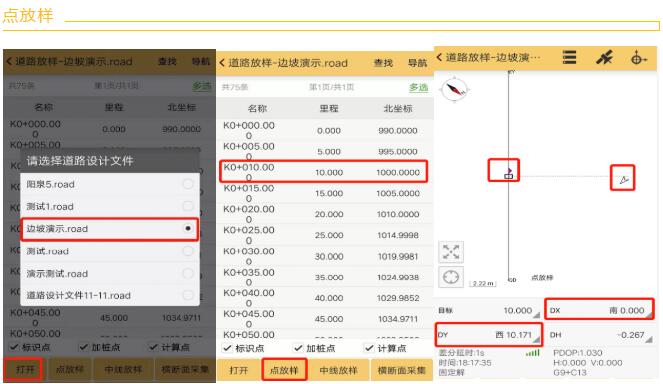Select row K0+035.00 in middle list
This screenshot has width=663, height=384.
click(325, 277)
